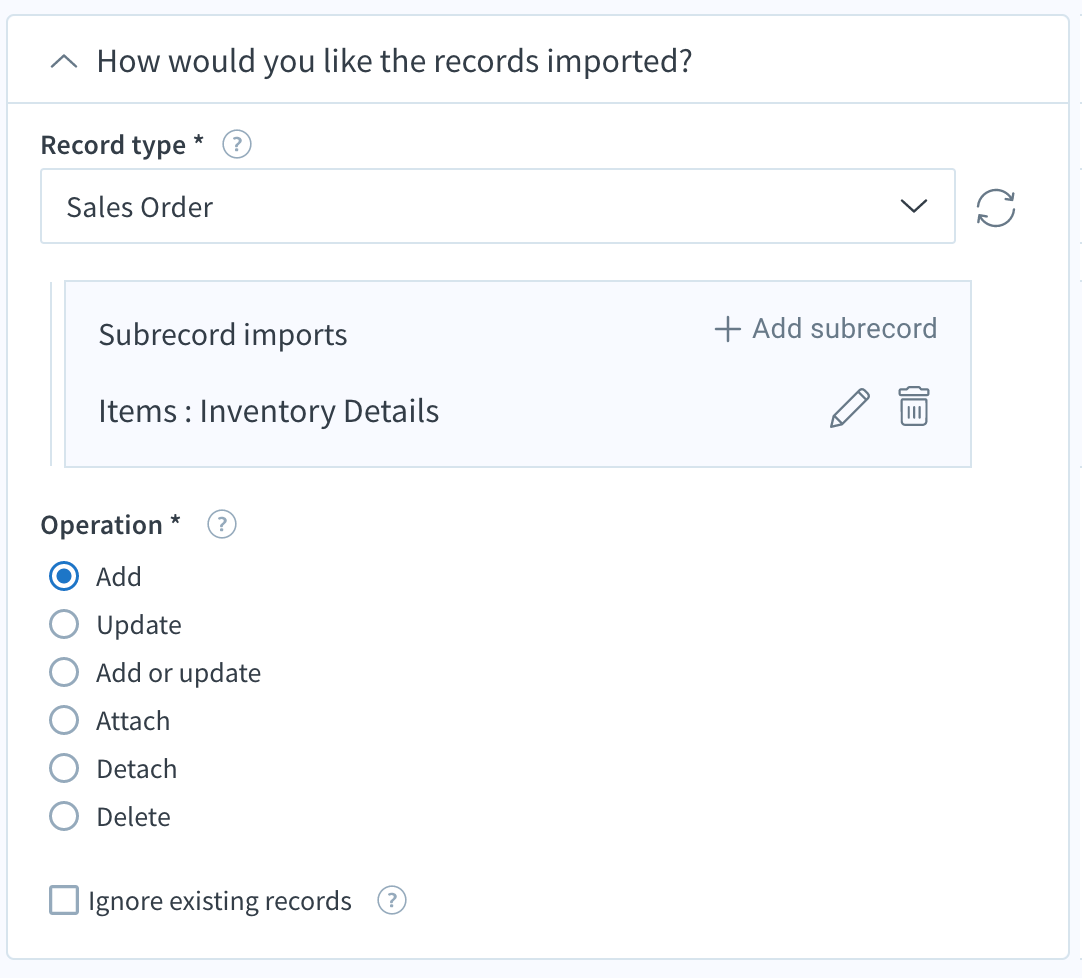
Task: Enable the Ignore existing records checkbox
Action: (64, 901)
